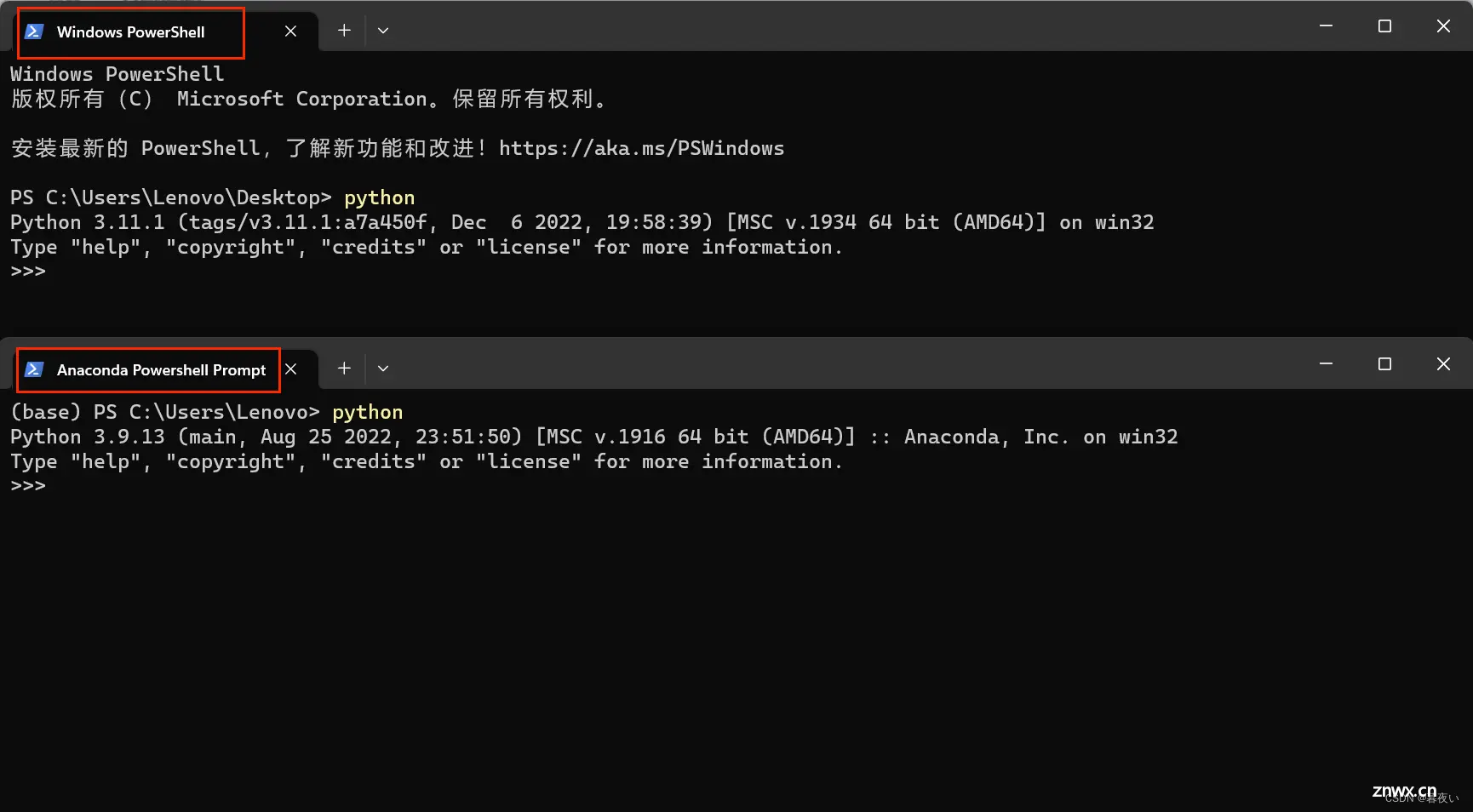The image size is (1473, 812).
Task: Minimize the Anaconda Powershell Prompt window
Action: click(1326, 364)
